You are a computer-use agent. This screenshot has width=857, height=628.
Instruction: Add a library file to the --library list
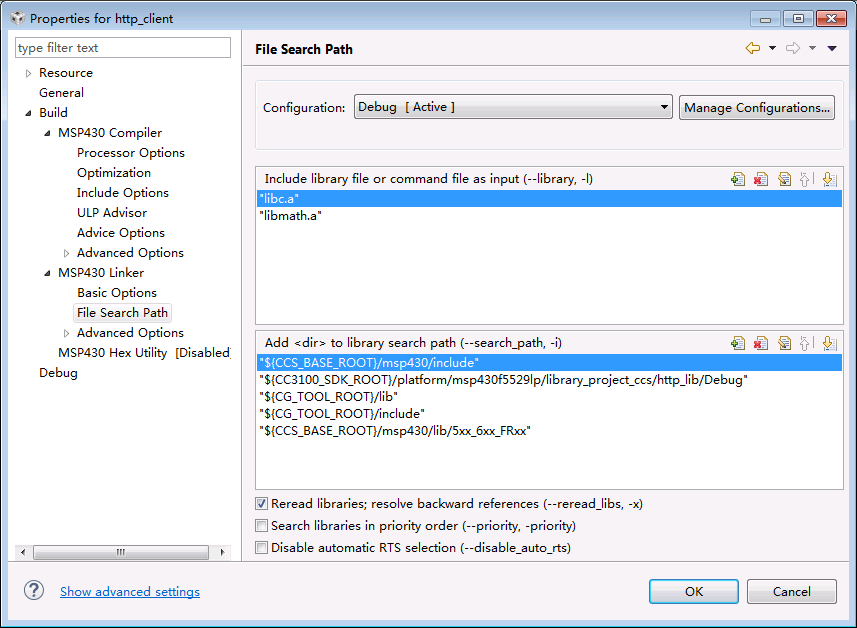(738, 179)
